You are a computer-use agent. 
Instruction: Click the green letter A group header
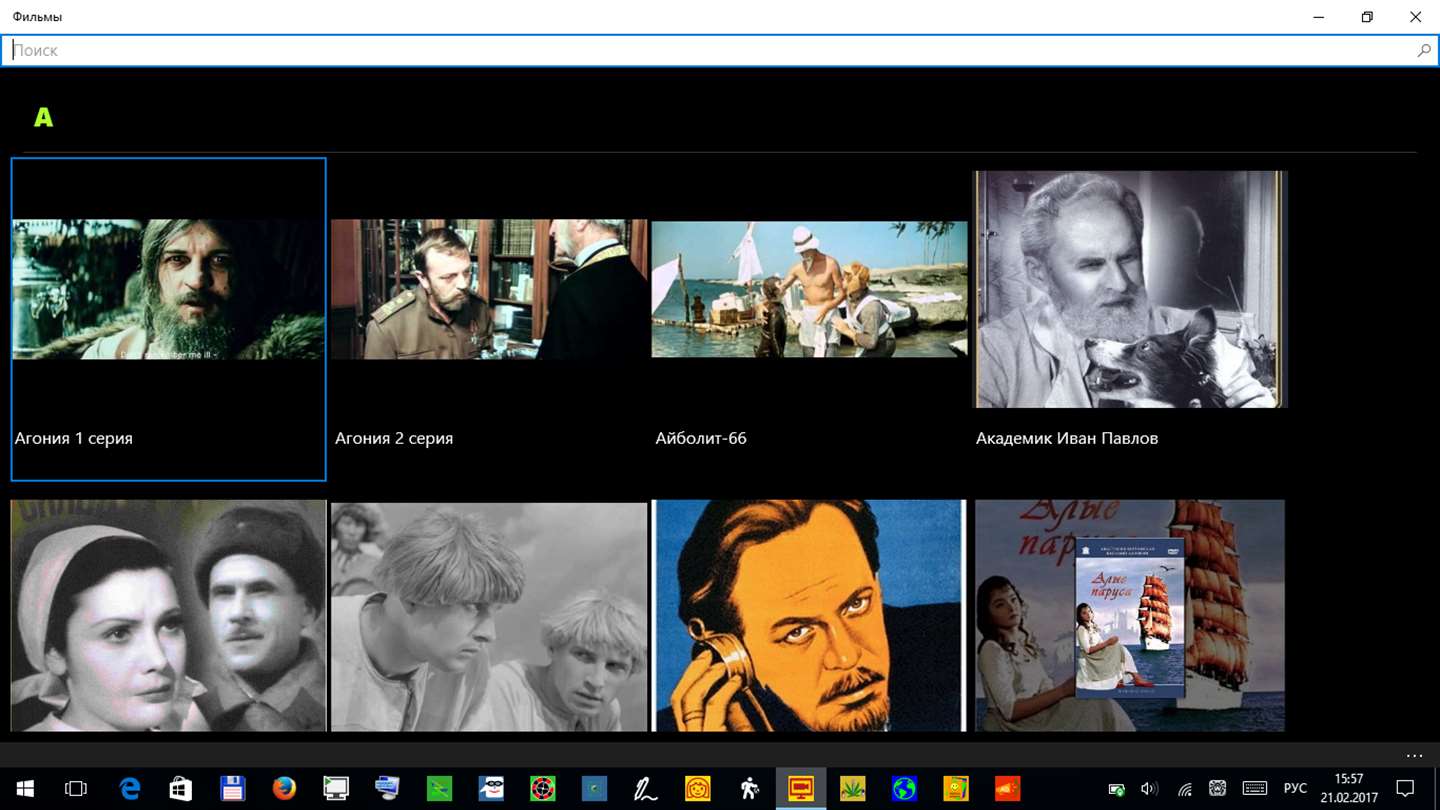(x=43, y=117)
